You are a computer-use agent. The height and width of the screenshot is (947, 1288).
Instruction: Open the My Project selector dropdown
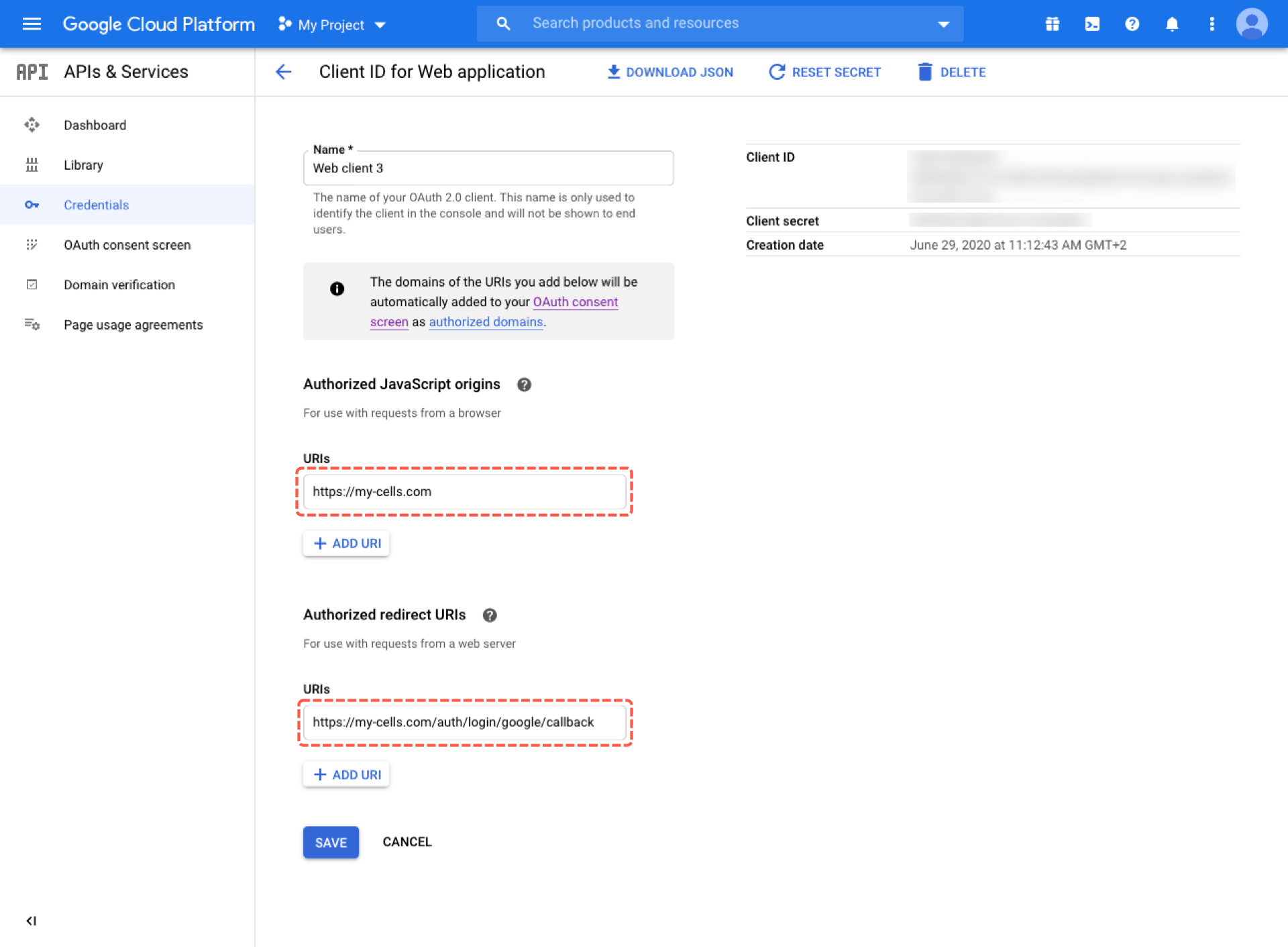332,25
